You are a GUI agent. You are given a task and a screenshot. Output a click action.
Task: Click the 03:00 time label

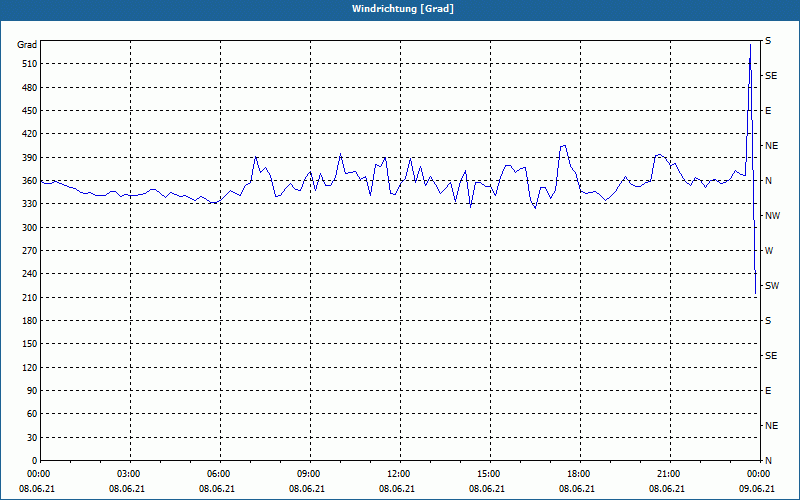[x=128, y=474]
